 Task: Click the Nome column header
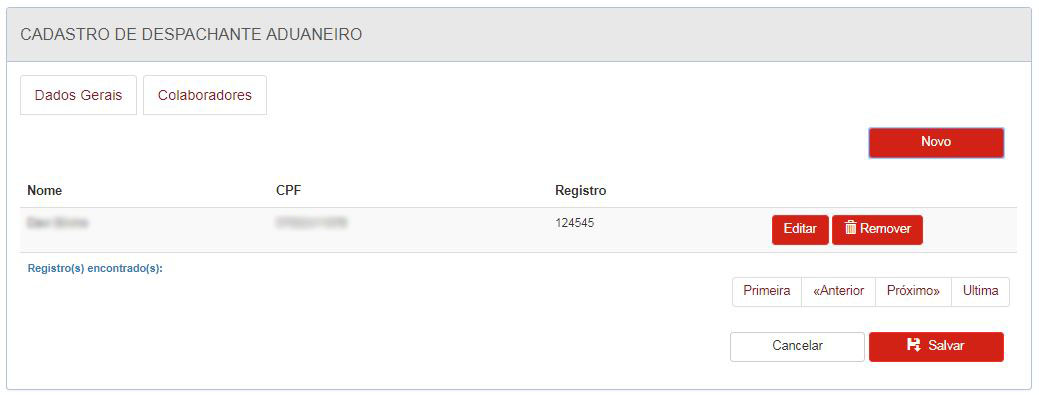click(44, 191)
